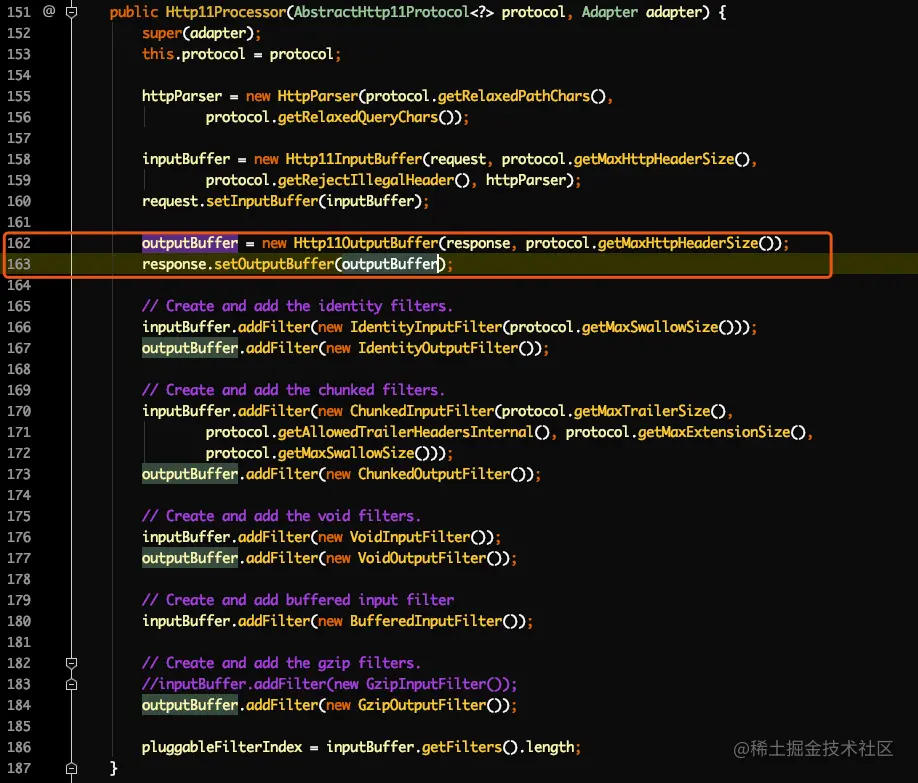Click getFilters method call on line 186

[462, 747]
